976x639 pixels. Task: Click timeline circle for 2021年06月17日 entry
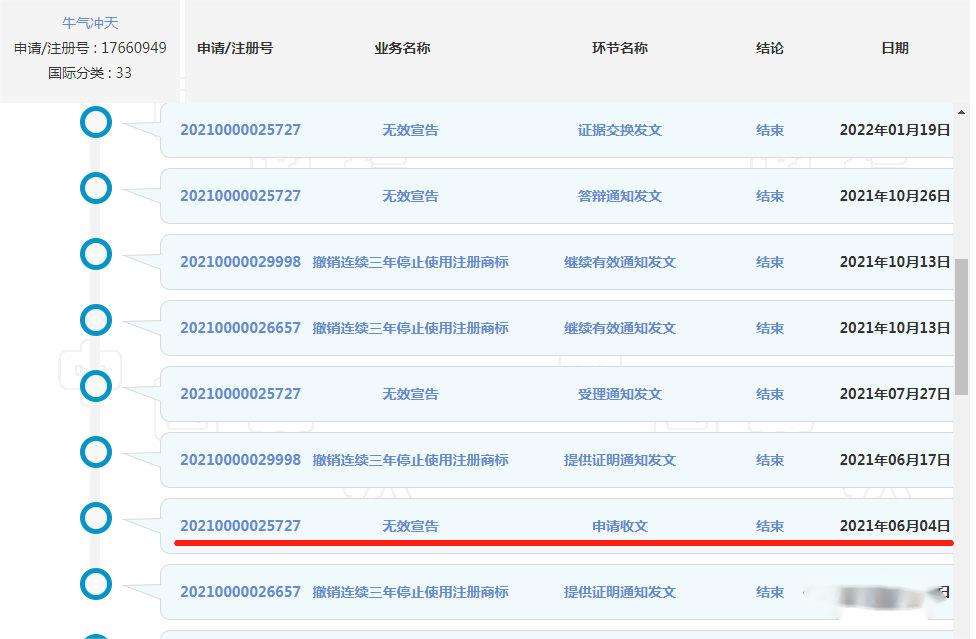[96, 452]
